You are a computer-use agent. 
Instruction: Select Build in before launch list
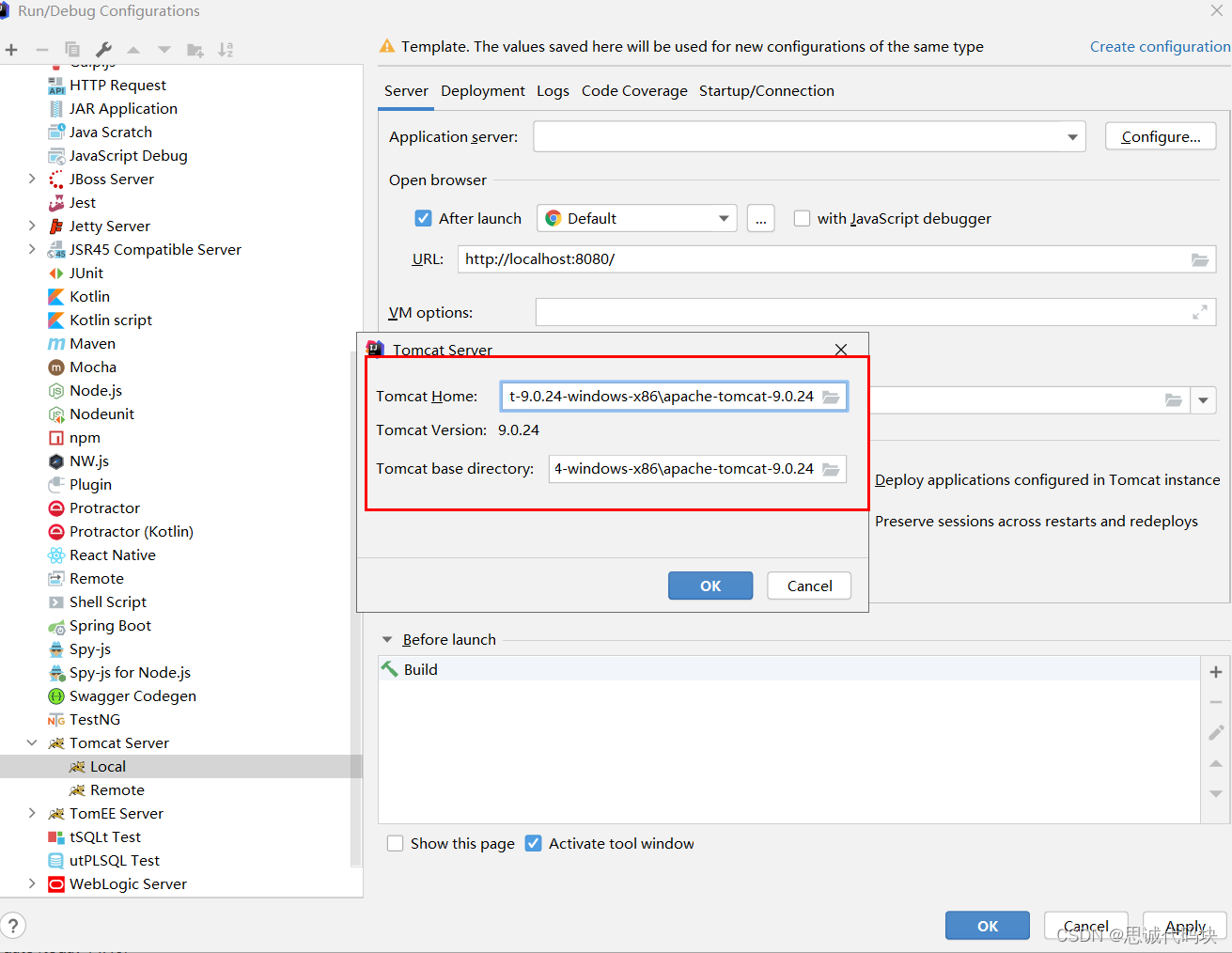point(789,670)
